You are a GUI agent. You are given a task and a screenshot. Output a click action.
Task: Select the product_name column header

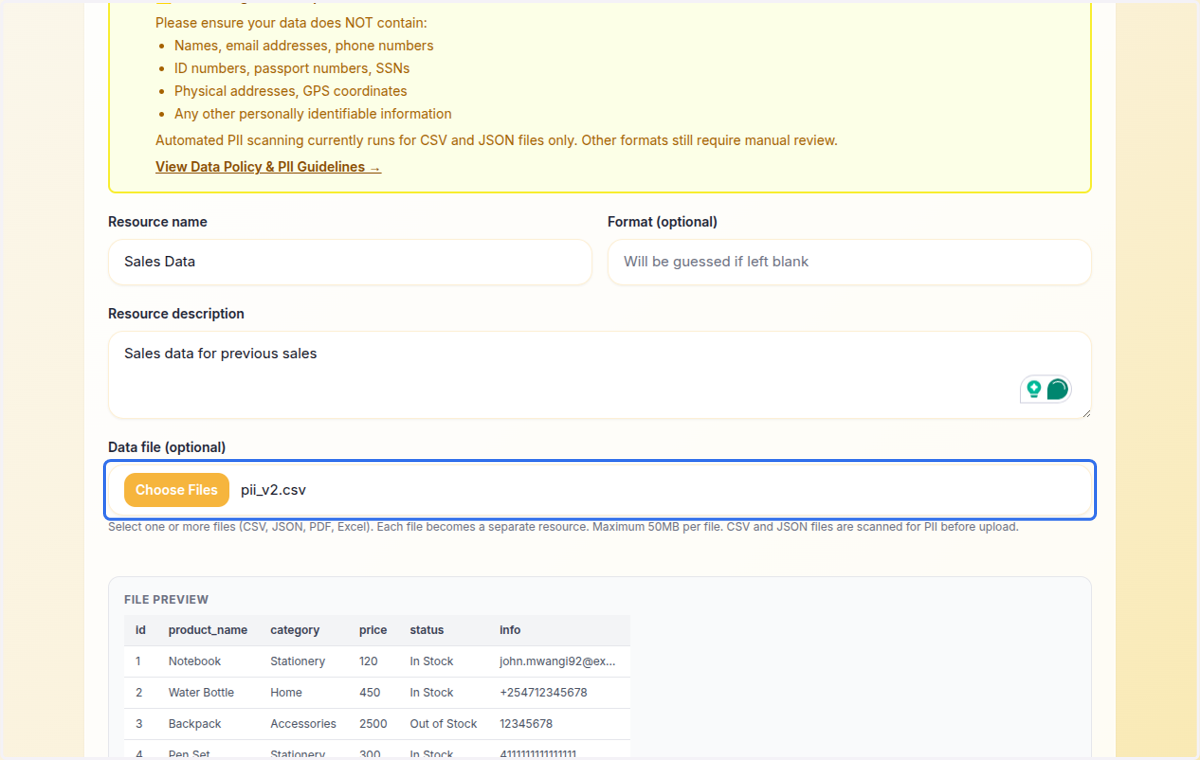pos(208,630)
